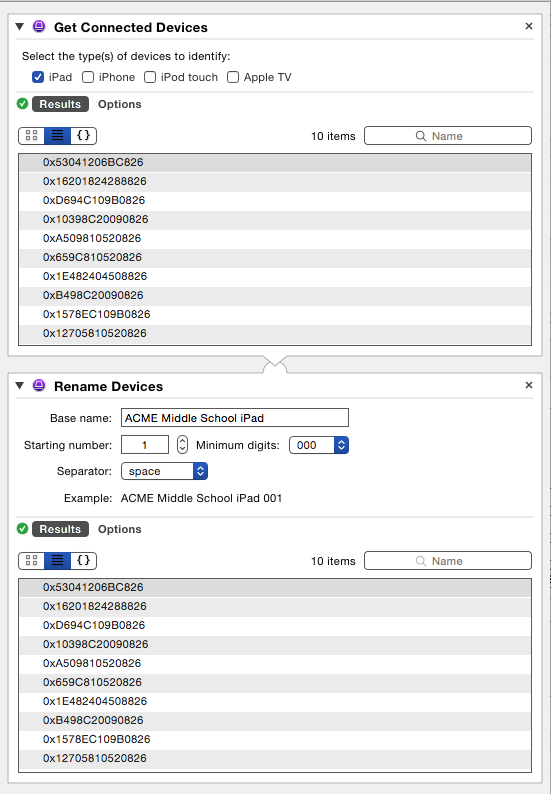Image resolution: width=551 pixels, height=794 pixels.
Task: Open the Minimum digits dropdown
Action: click(319, 445)
